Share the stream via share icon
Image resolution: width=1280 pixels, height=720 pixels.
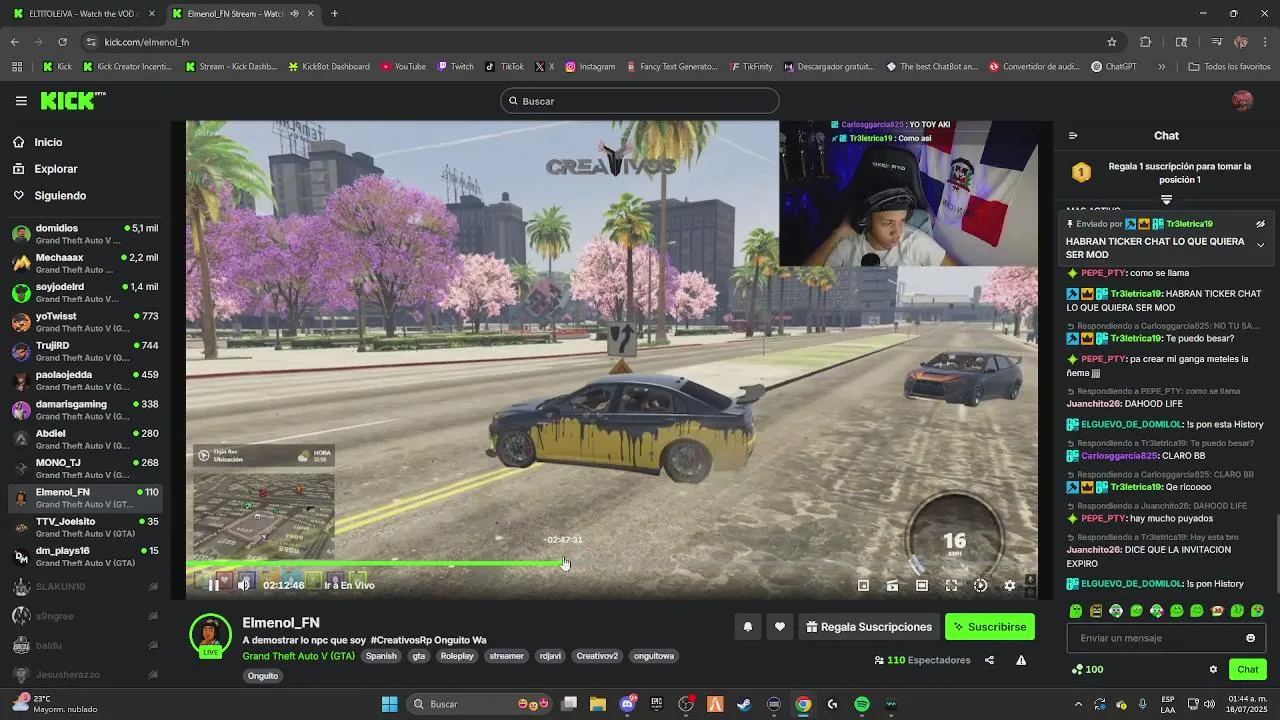pyautogui.click(x=989, y=660)
